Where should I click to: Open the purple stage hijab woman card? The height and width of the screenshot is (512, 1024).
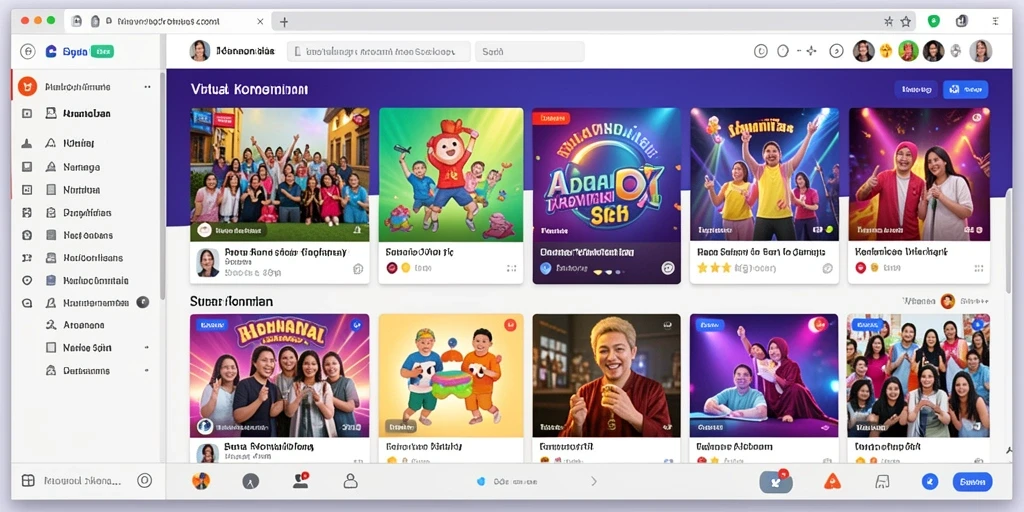pyautogui.click(x=765, y=376)
